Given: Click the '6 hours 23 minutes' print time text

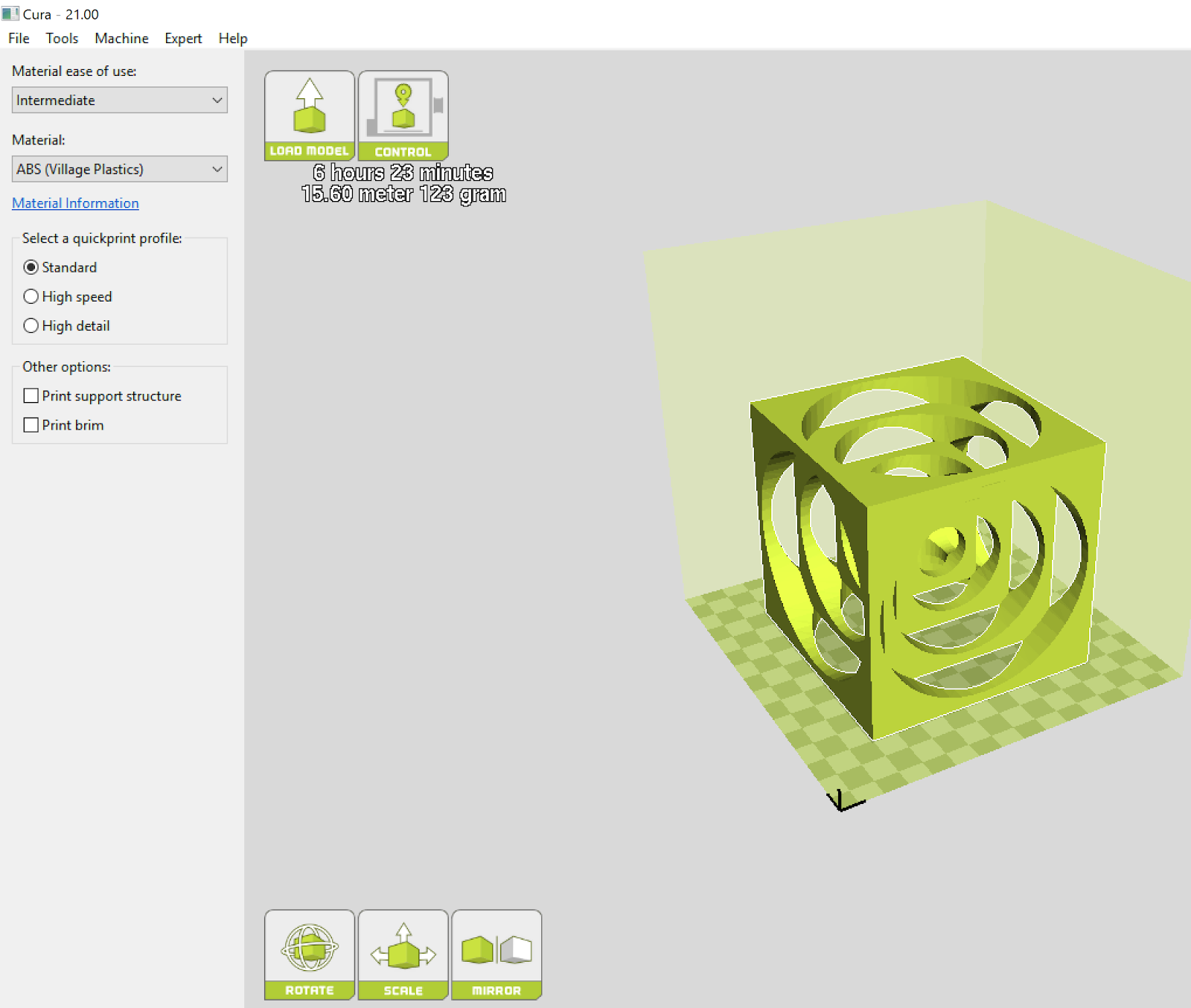Looking at the screenshot, I should click(403, 173).
